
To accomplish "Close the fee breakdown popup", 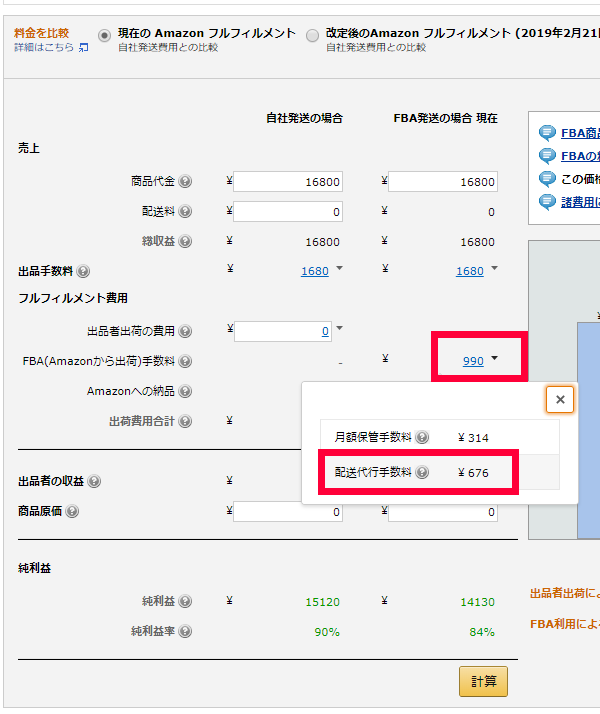I will click(x=560, y=400).
